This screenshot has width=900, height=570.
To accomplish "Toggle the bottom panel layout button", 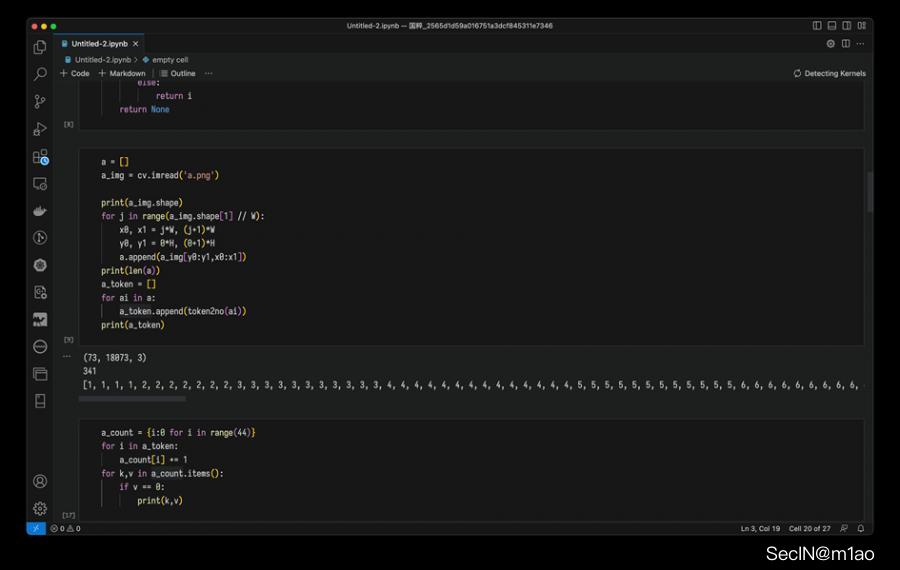I will click(831, 26).
